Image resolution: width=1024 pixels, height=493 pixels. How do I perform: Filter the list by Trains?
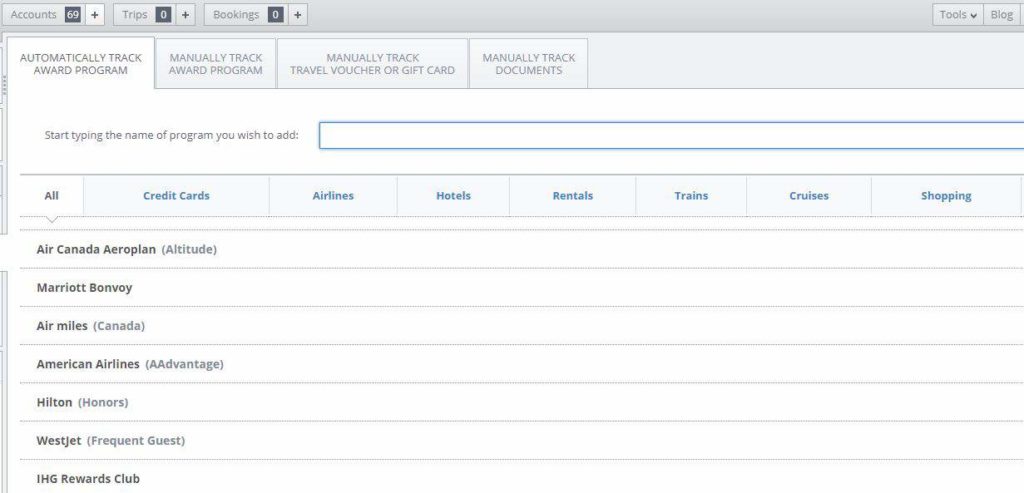[x=691, y=196]
